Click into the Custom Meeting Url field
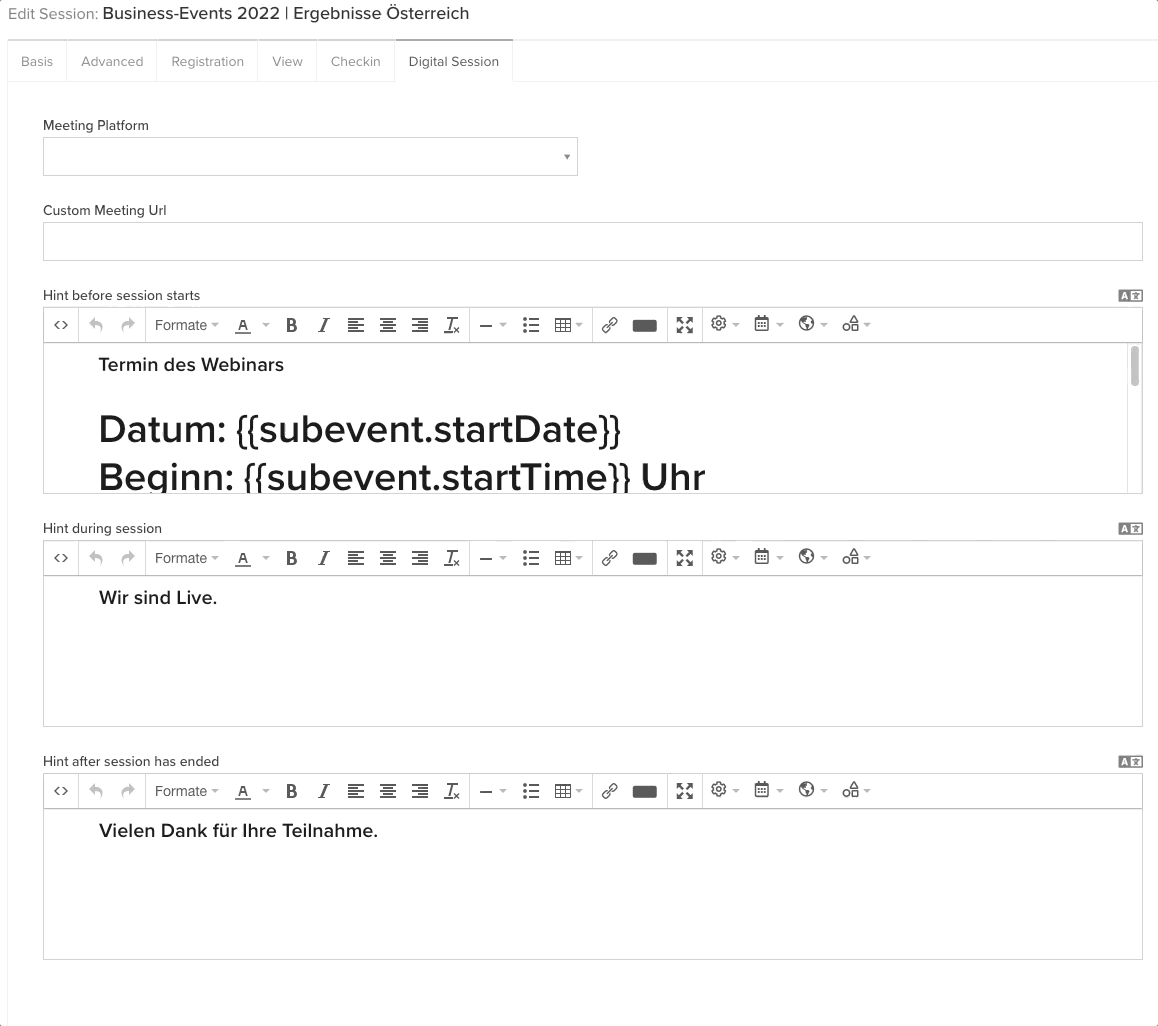This screenshot has width=1158, height=1026. point(592,242)
